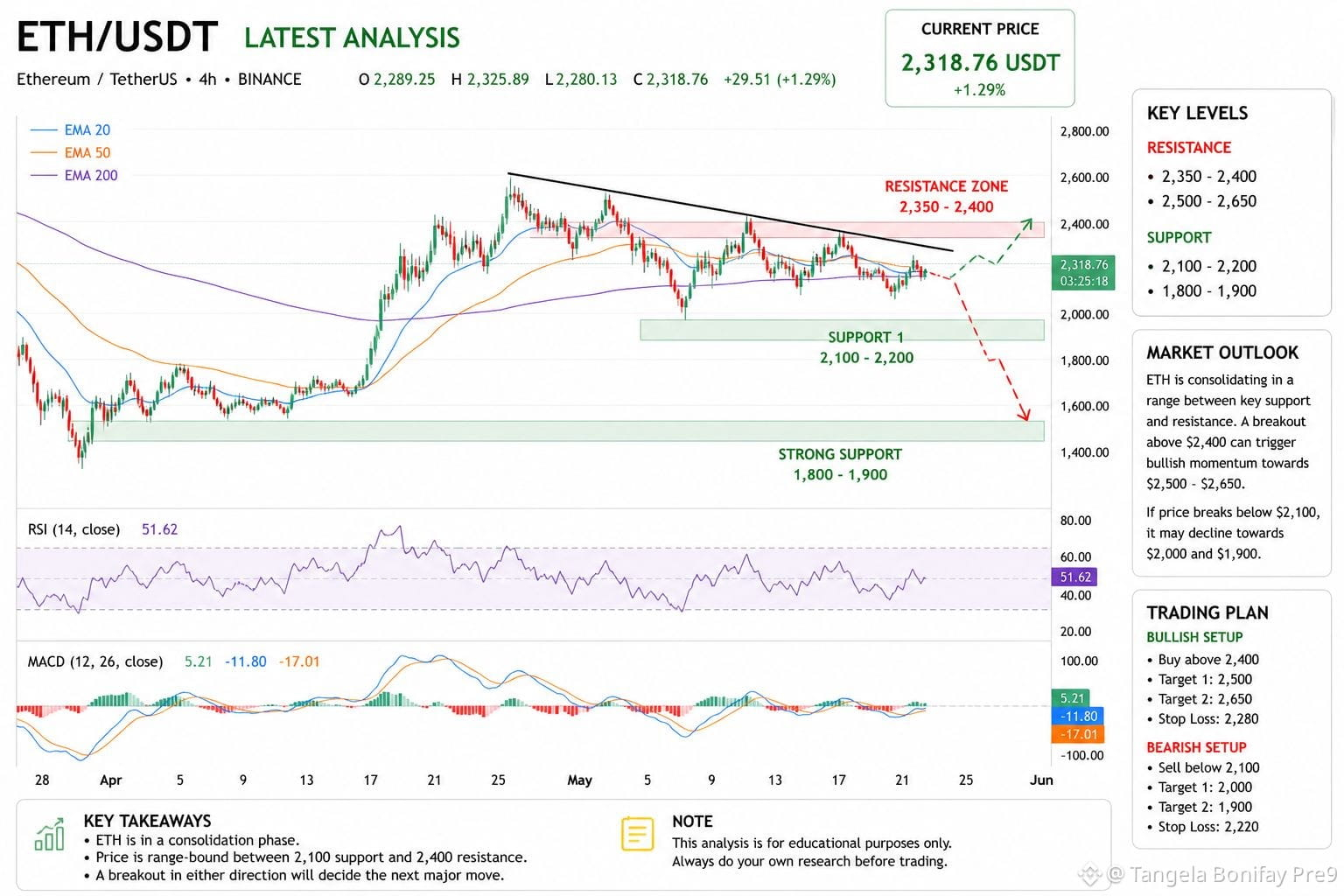Click the KEY LEVELS heading
The height and width of the screenshot is (896, 1344).
[1197, 113]
